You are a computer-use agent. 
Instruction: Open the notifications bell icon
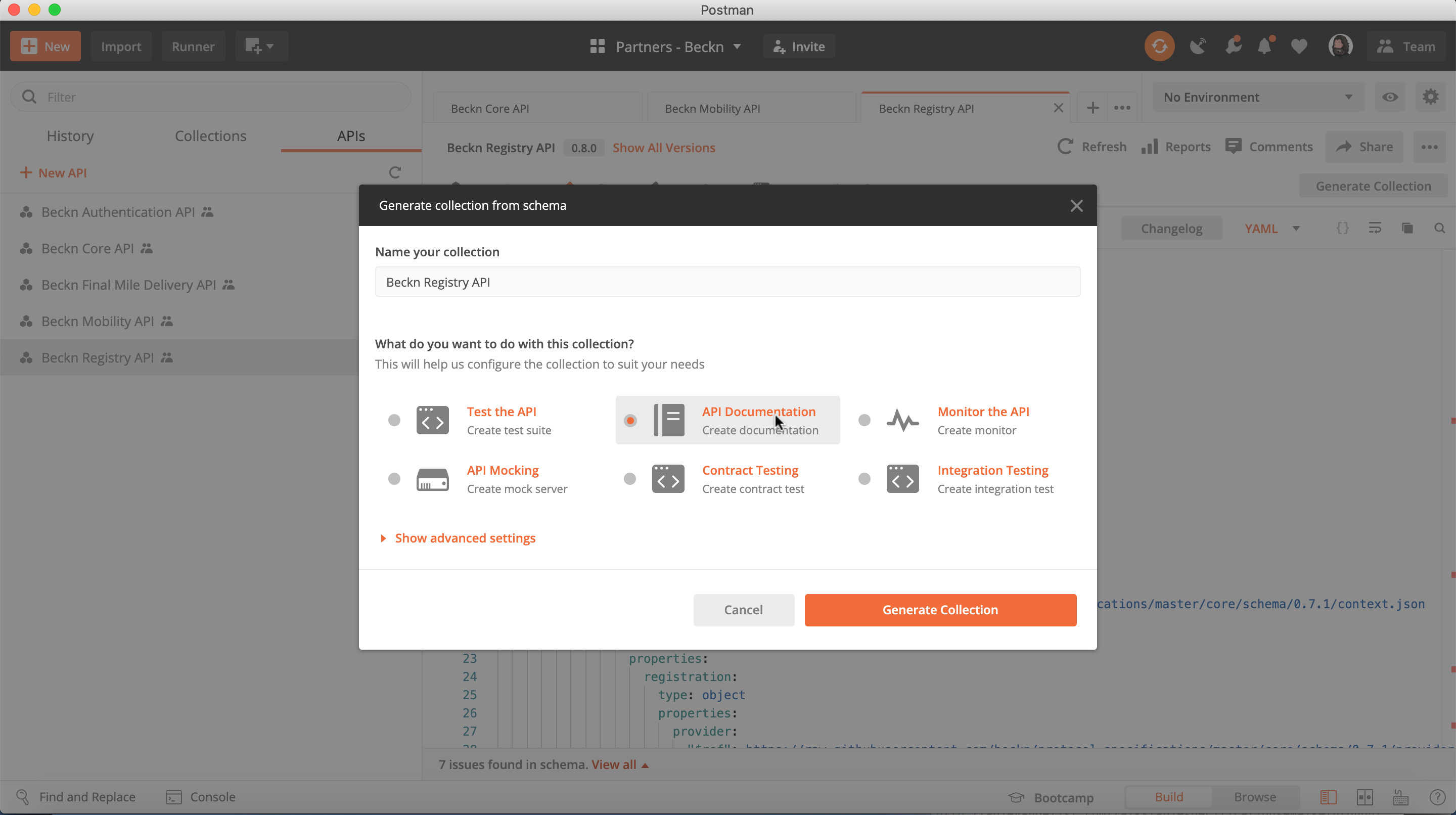[1265, 47]
